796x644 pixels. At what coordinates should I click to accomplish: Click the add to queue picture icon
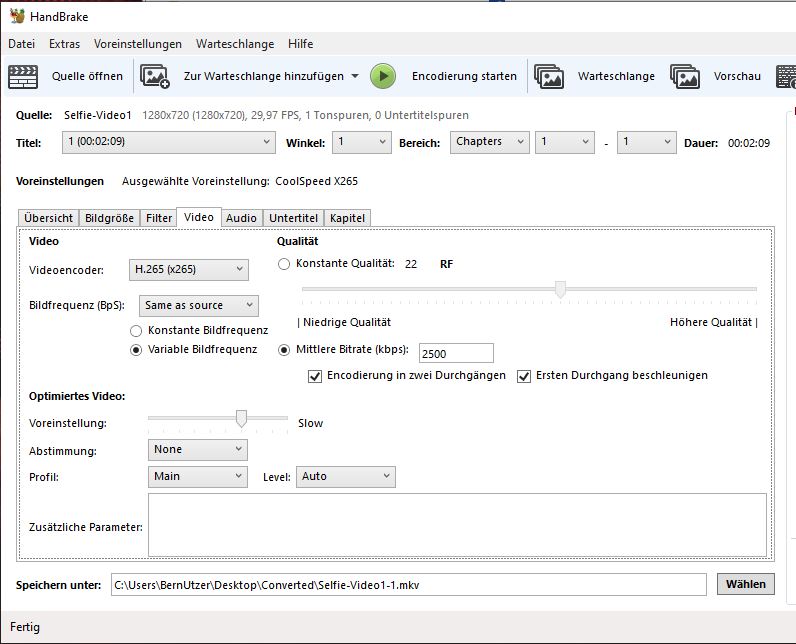(154, 76)
